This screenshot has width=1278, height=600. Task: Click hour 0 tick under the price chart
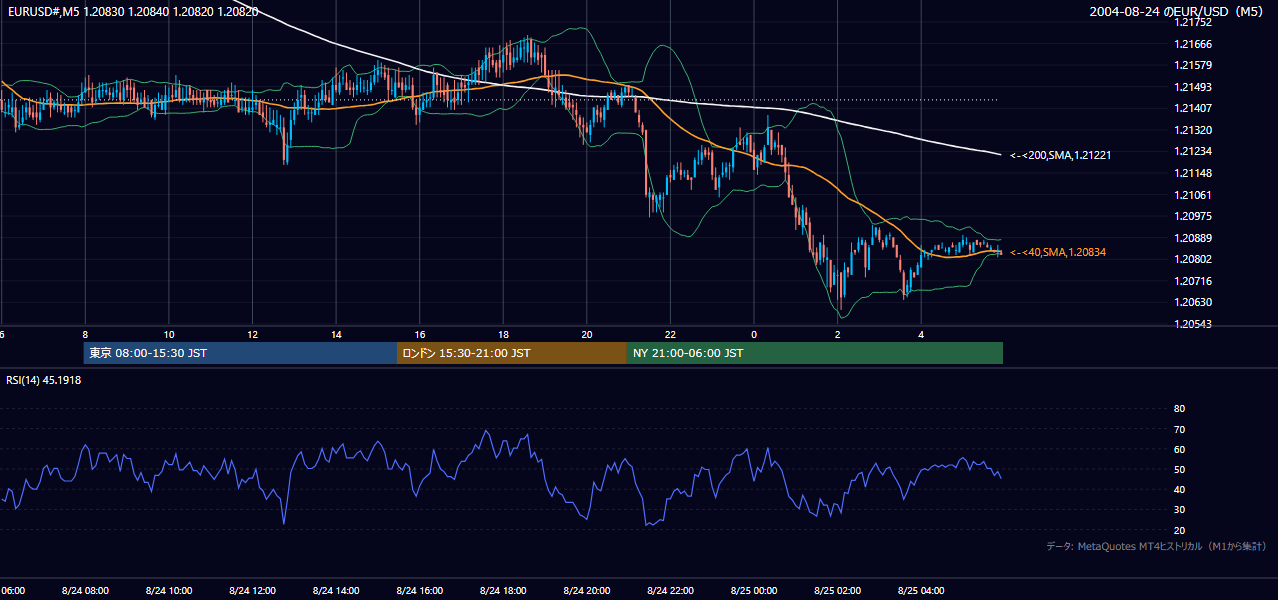coord(754,334)
